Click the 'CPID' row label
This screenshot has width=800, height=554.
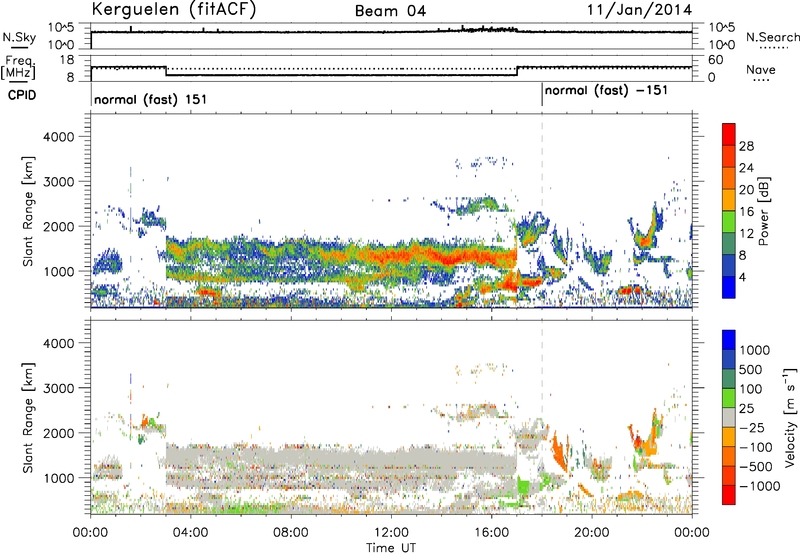22,95
